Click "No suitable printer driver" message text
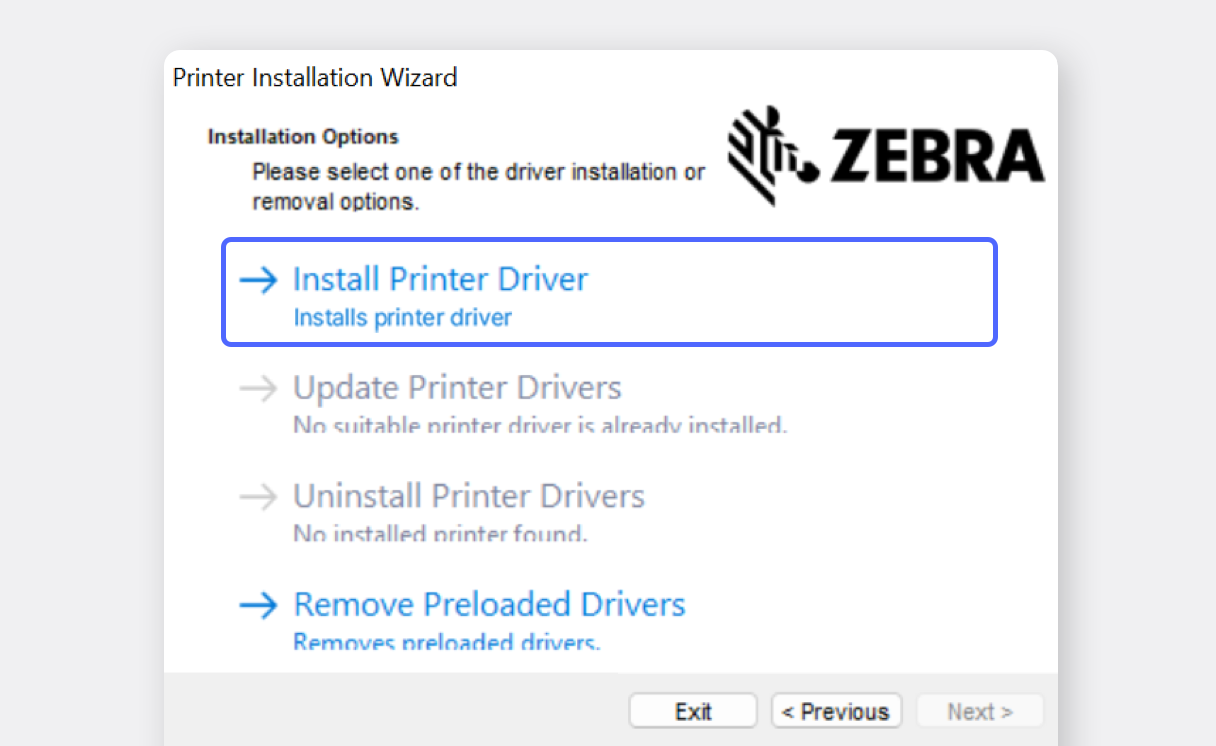Viewport: 1216px width, 746px height. tap(540, 425)
